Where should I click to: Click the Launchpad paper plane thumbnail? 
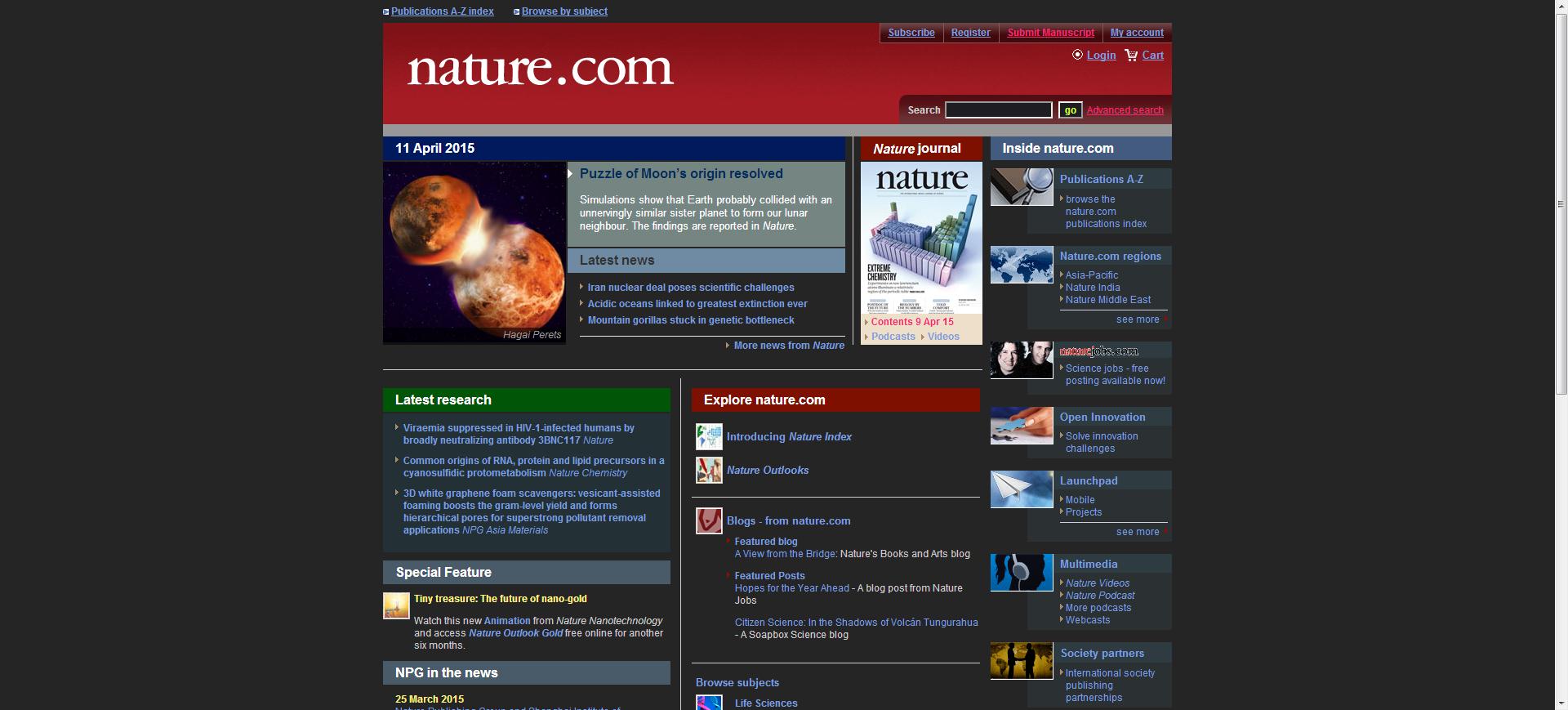pos(1022,489)
